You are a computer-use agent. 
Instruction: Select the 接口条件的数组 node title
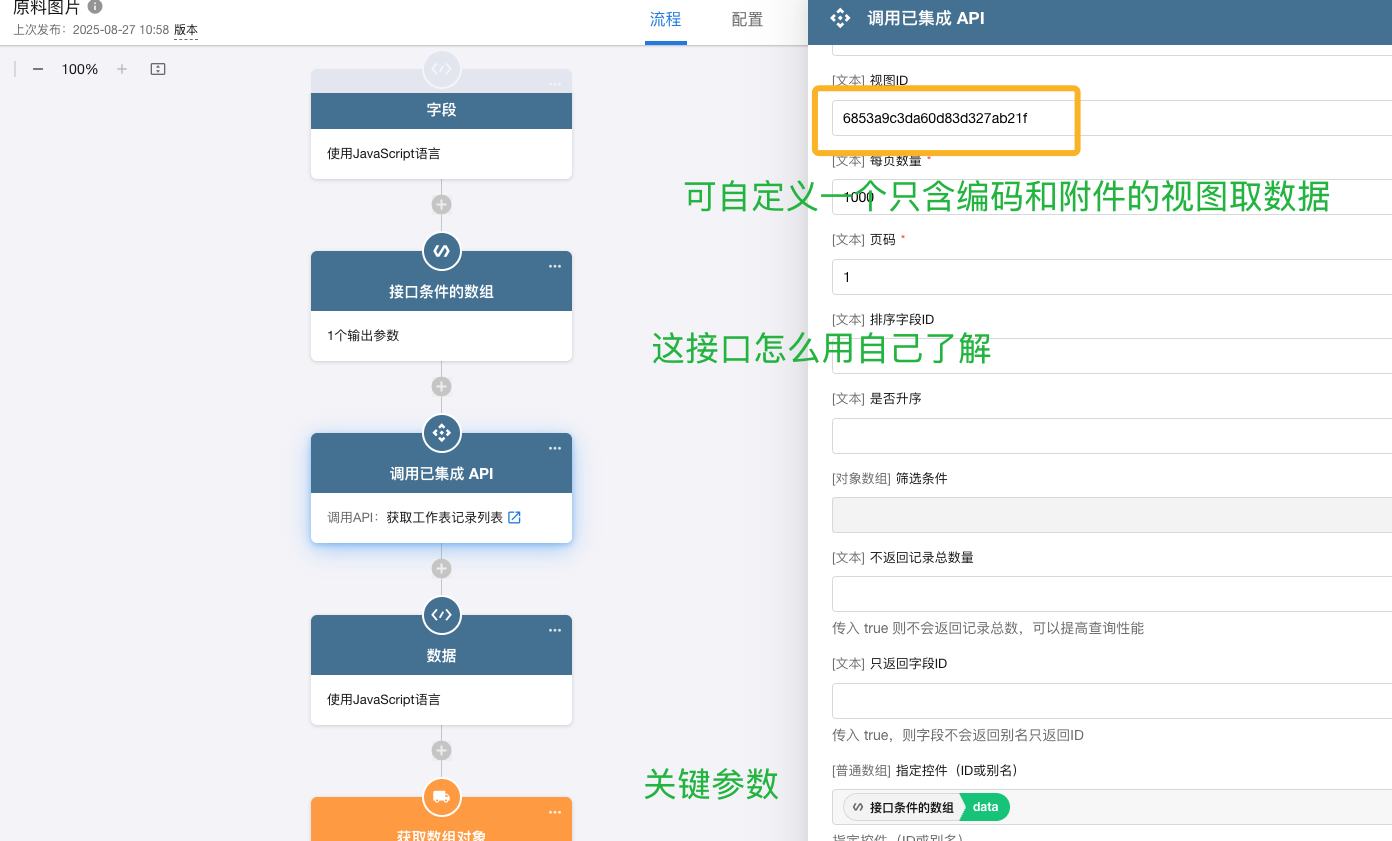click(441, 292)
